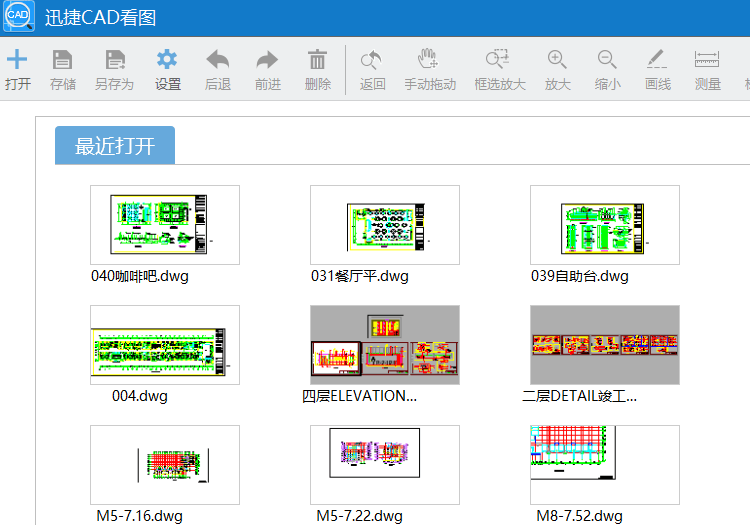Click the 另存为 (Save As) icon

click(x=115, y=60)
